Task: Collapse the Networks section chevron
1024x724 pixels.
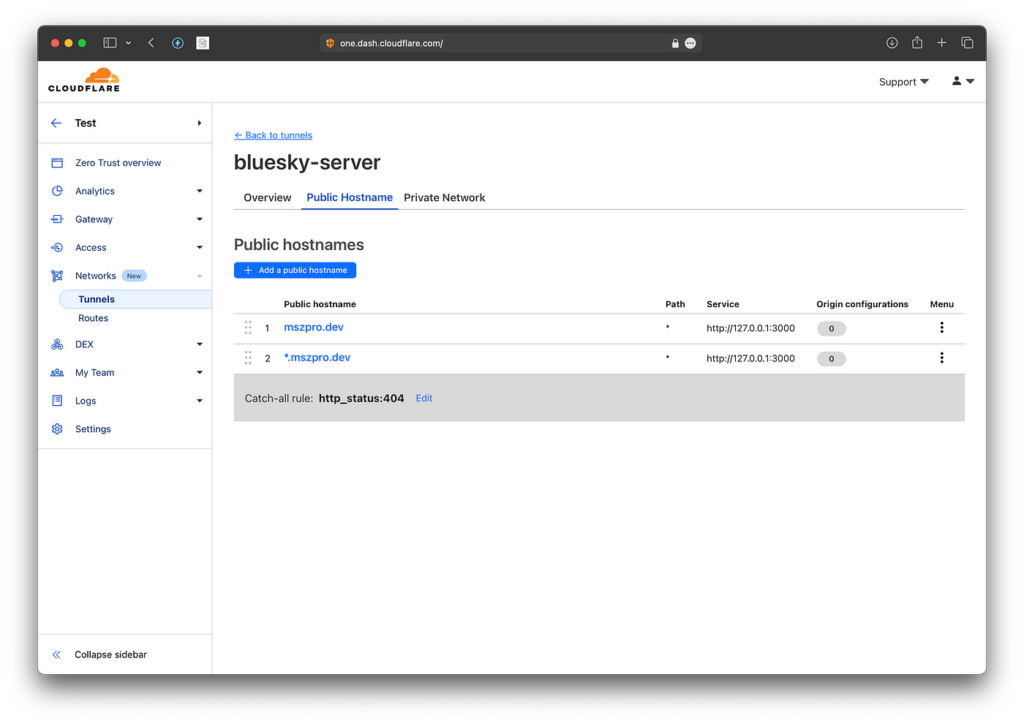Action: [x=200, y=275]
